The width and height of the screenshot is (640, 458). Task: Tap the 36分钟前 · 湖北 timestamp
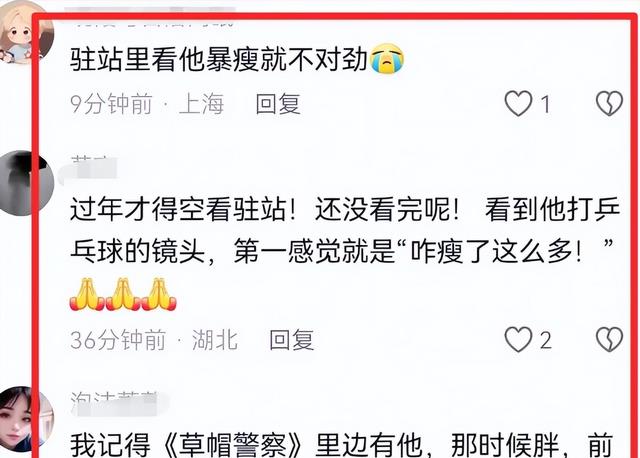(x=154, y=340)
